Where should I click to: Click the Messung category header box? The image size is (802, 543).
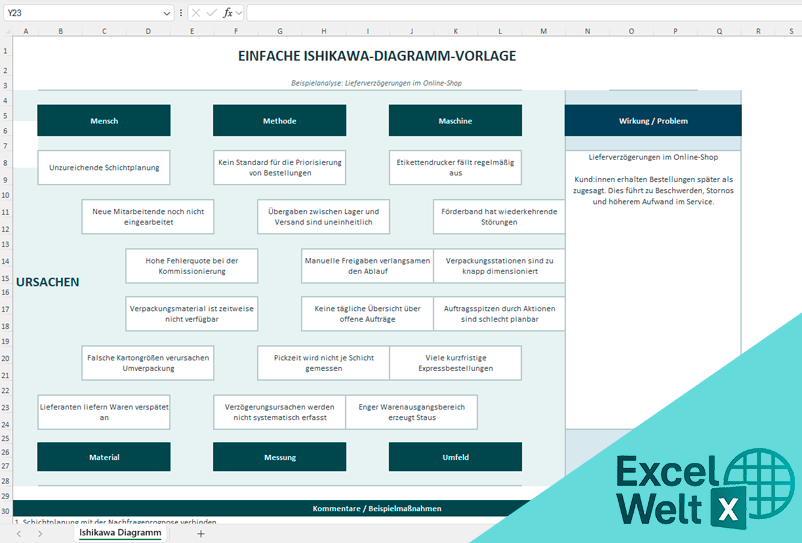279,457
